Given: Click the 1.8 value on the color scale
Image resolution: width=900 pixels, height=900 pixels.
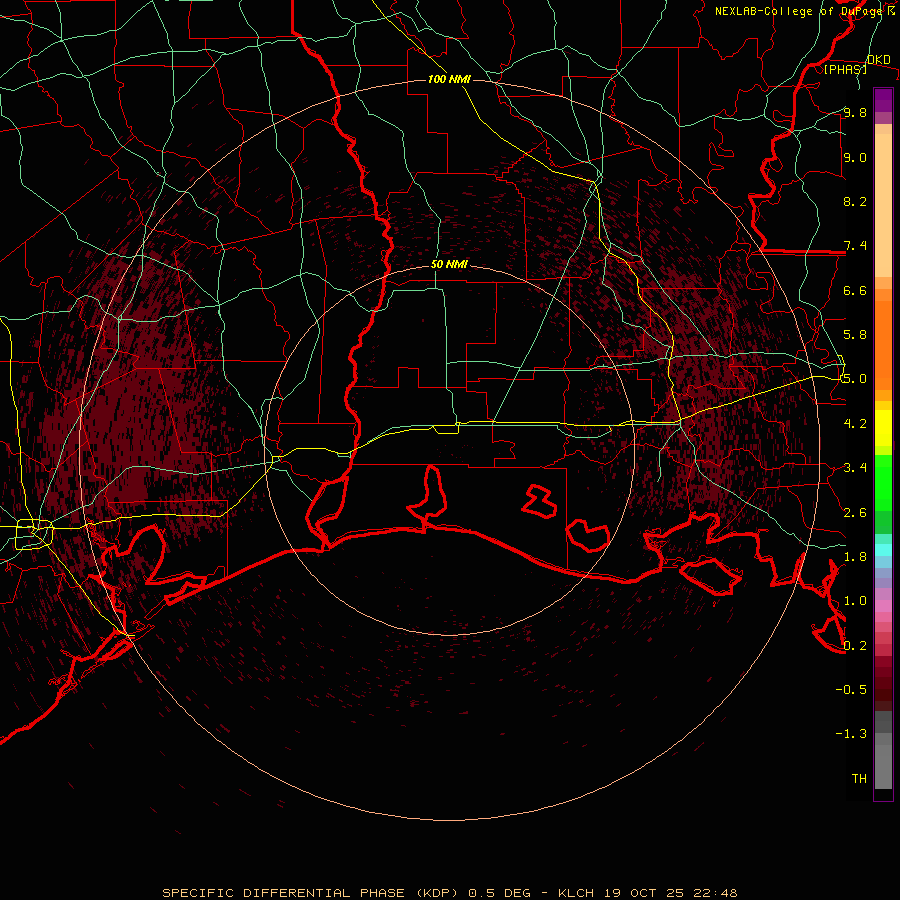Looking at the screenshot, I should point(855,557).
